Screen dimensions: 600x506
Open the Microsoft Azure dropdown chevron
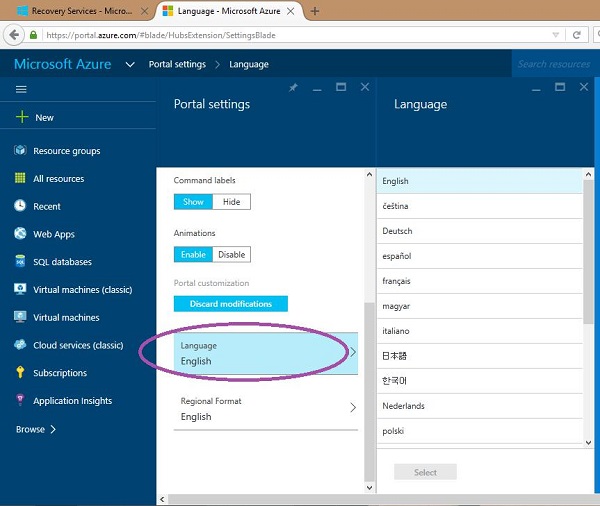pos(130,64)
